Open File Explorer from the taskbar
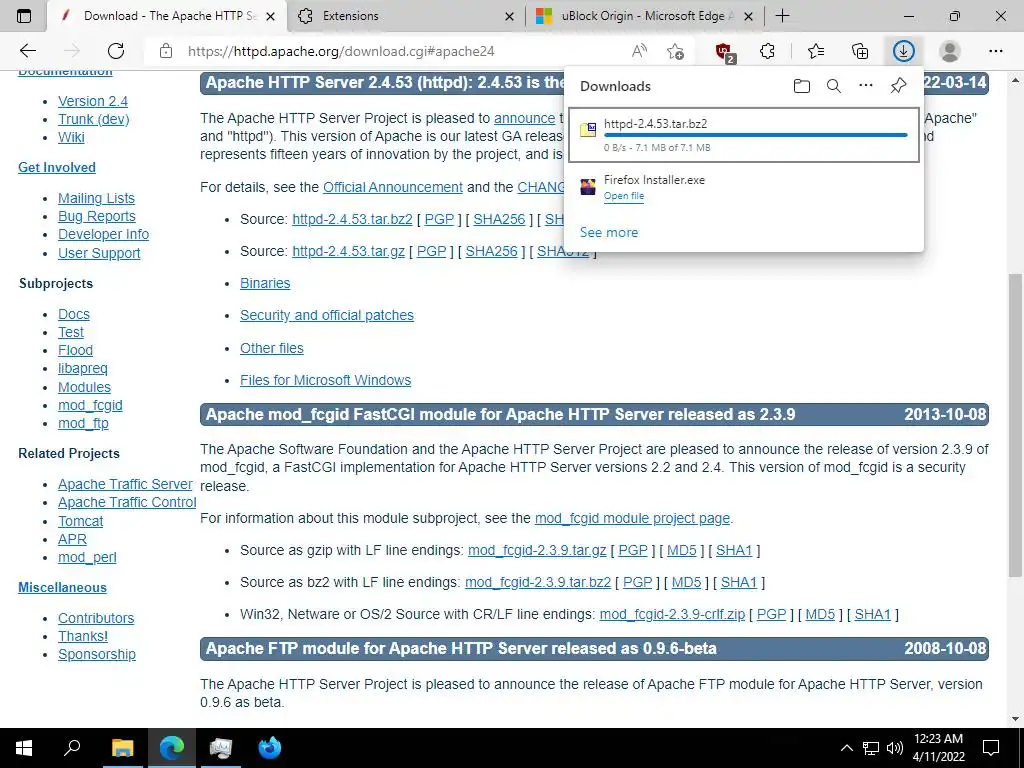The width and height of the screenshot is (1024, 768). tap(122, 748)
